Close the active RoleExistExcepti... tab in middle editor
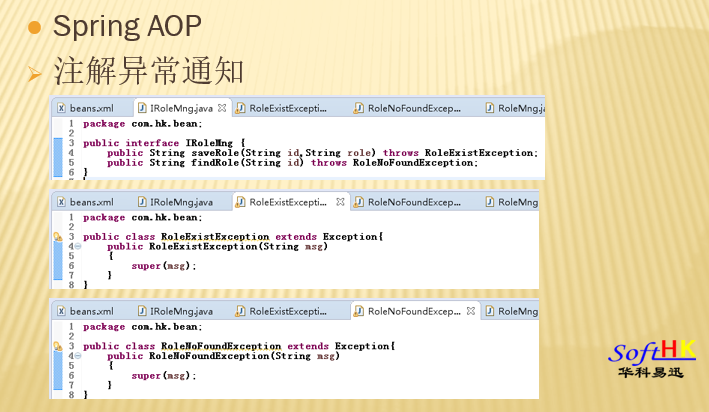Screen dimensions: 709x412 [340, 202]
